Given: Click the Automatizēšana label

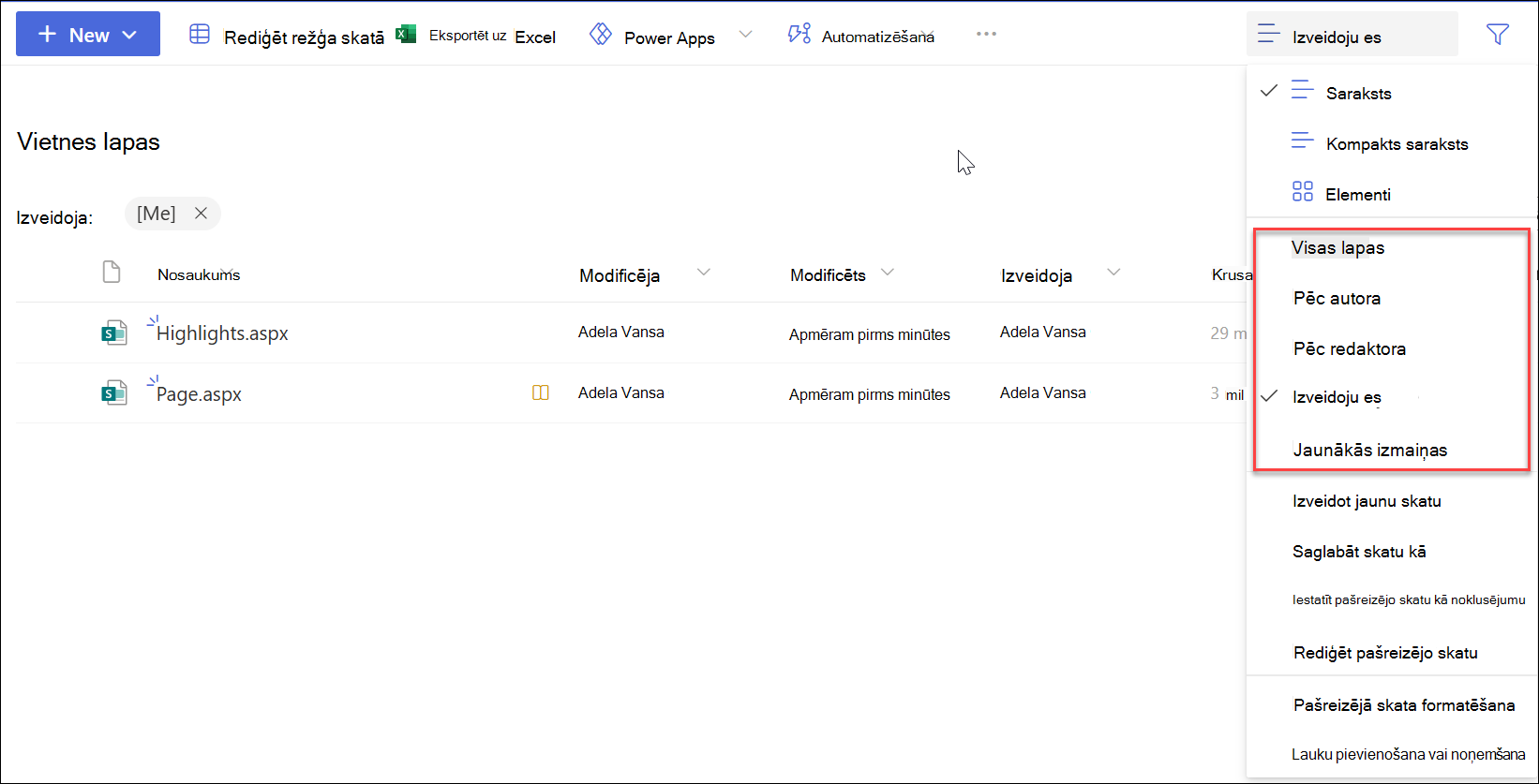Looking at the screenshot, I should coord(878,37).
